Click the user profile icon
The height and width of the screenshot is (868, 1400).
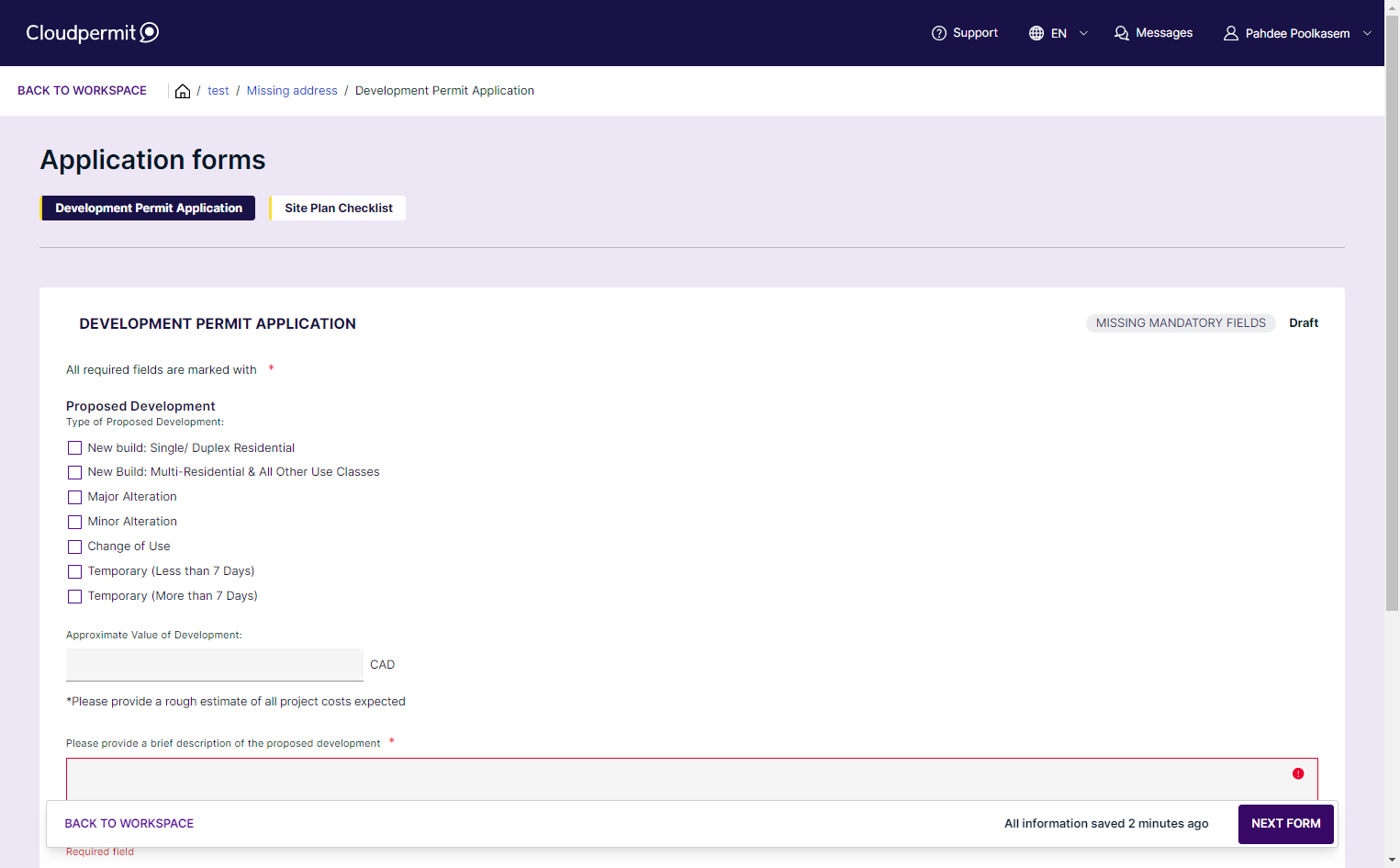pyautogui.click(x=1231, y=33)
